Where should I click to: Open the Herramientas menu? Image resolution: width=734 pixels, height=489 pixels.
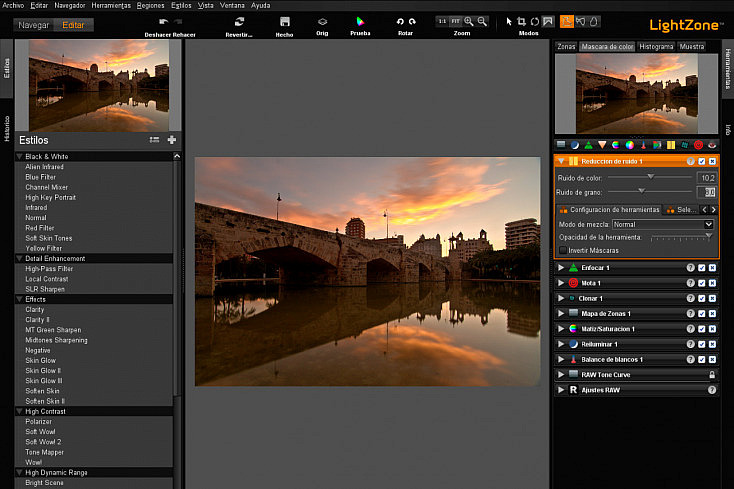(111, 5)
